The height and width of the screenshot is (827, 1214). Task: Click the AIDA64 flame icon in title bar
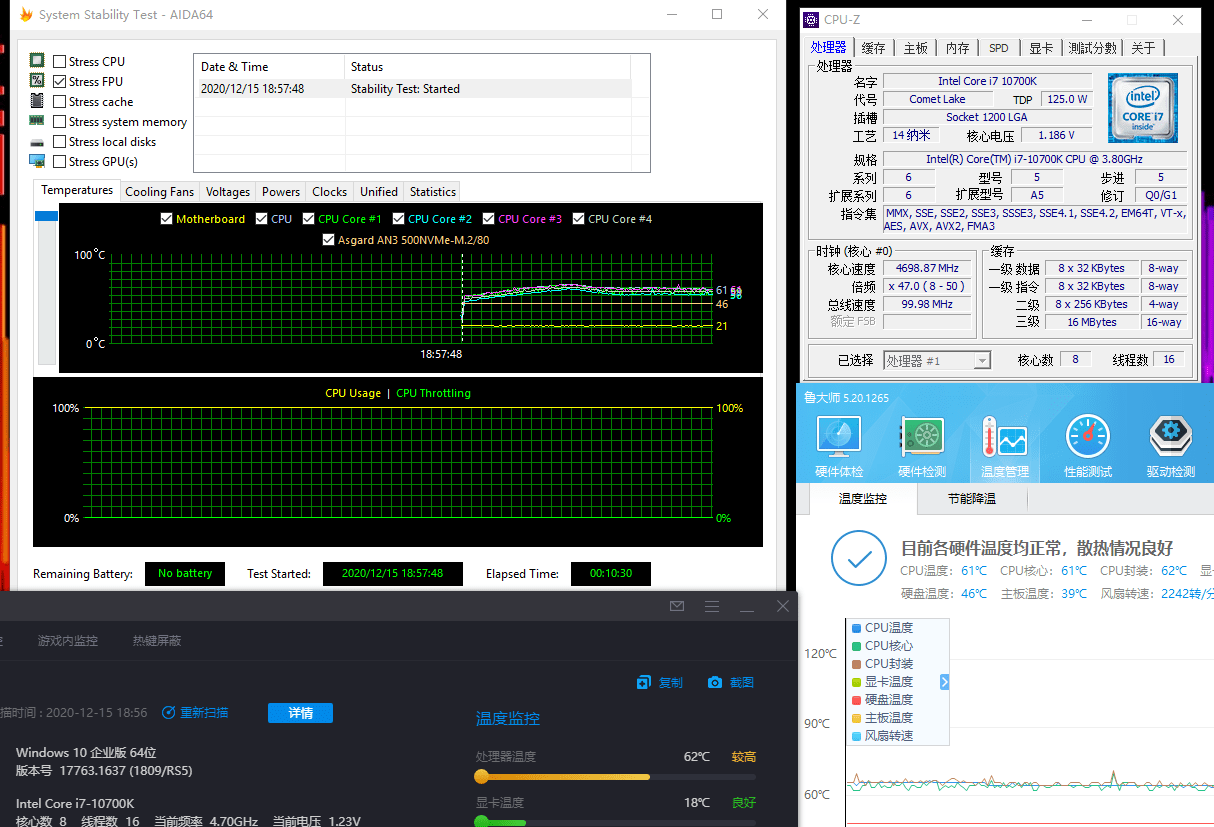(25, 15)
